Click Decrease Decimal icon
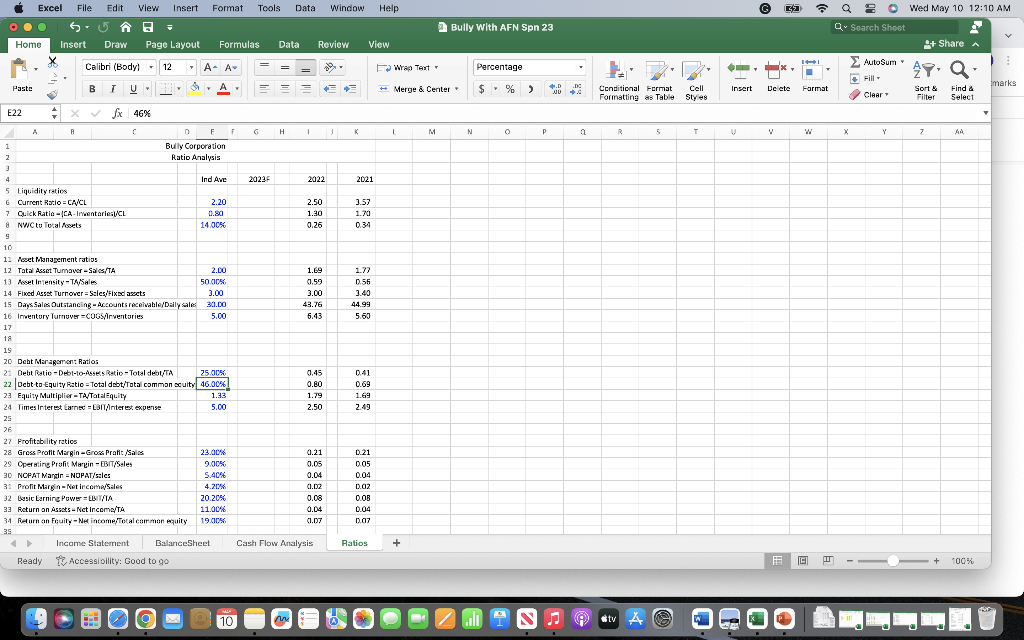This screenshot has height=640, width=1024. click(x=576, y=89)
